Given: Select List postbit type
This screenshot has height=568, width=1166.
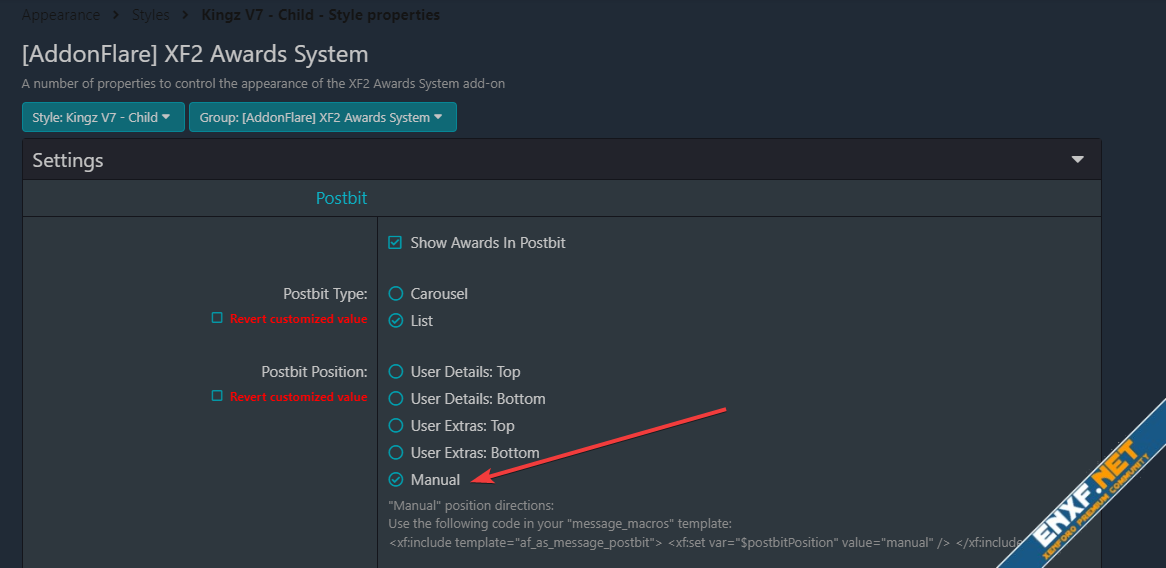Looking at the screenshot, I should (396, 321).
